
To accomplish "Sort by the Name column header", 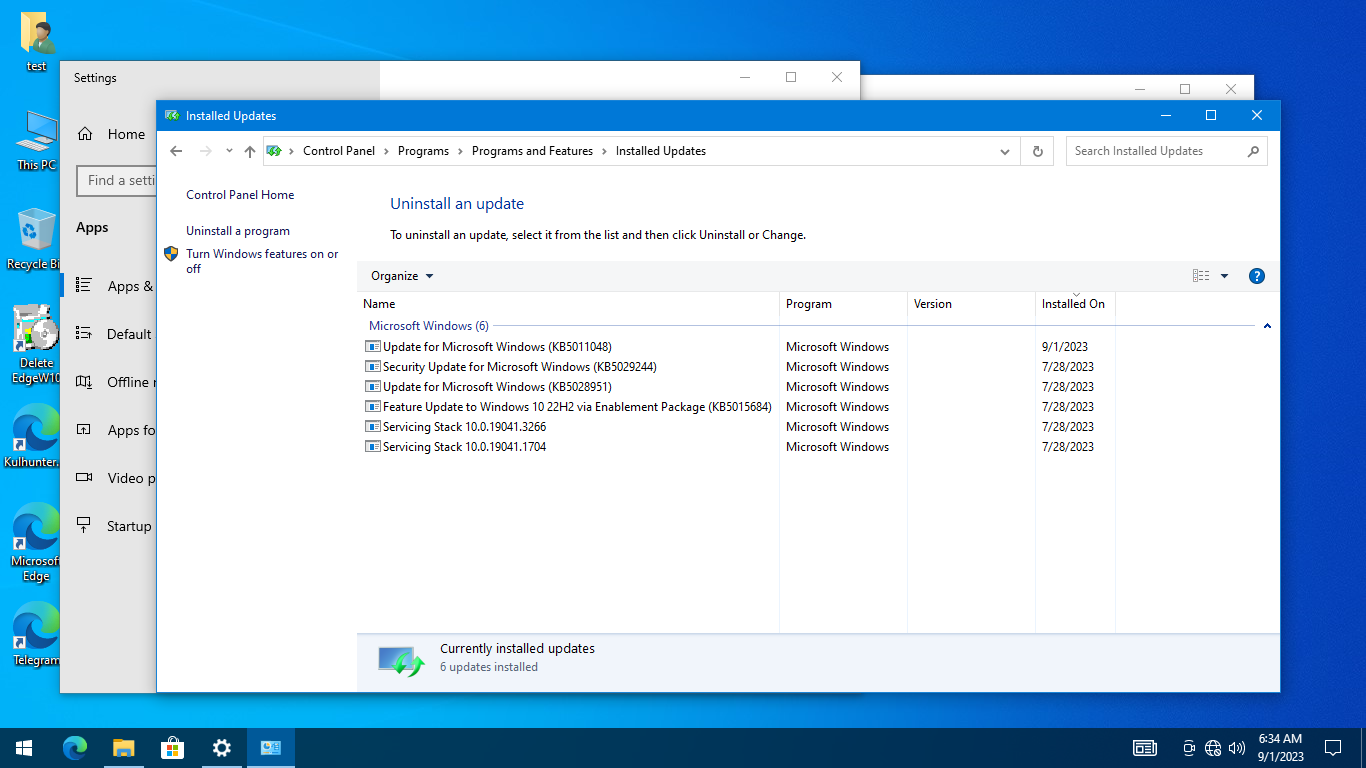I will 568,304.
